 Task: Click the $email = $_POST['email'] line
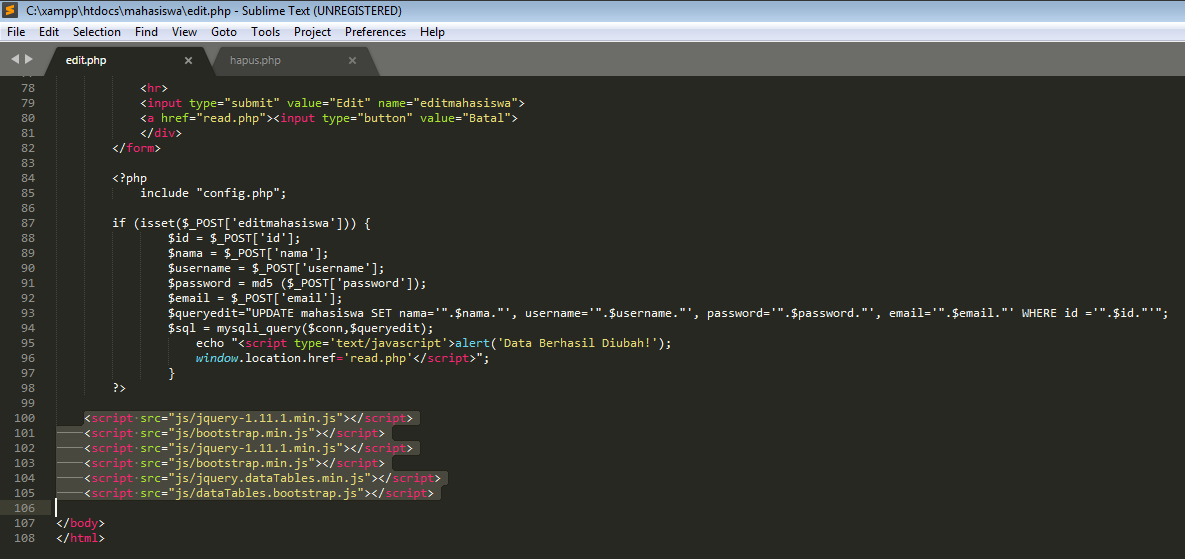pyautogui.click(x=255, y=298)
